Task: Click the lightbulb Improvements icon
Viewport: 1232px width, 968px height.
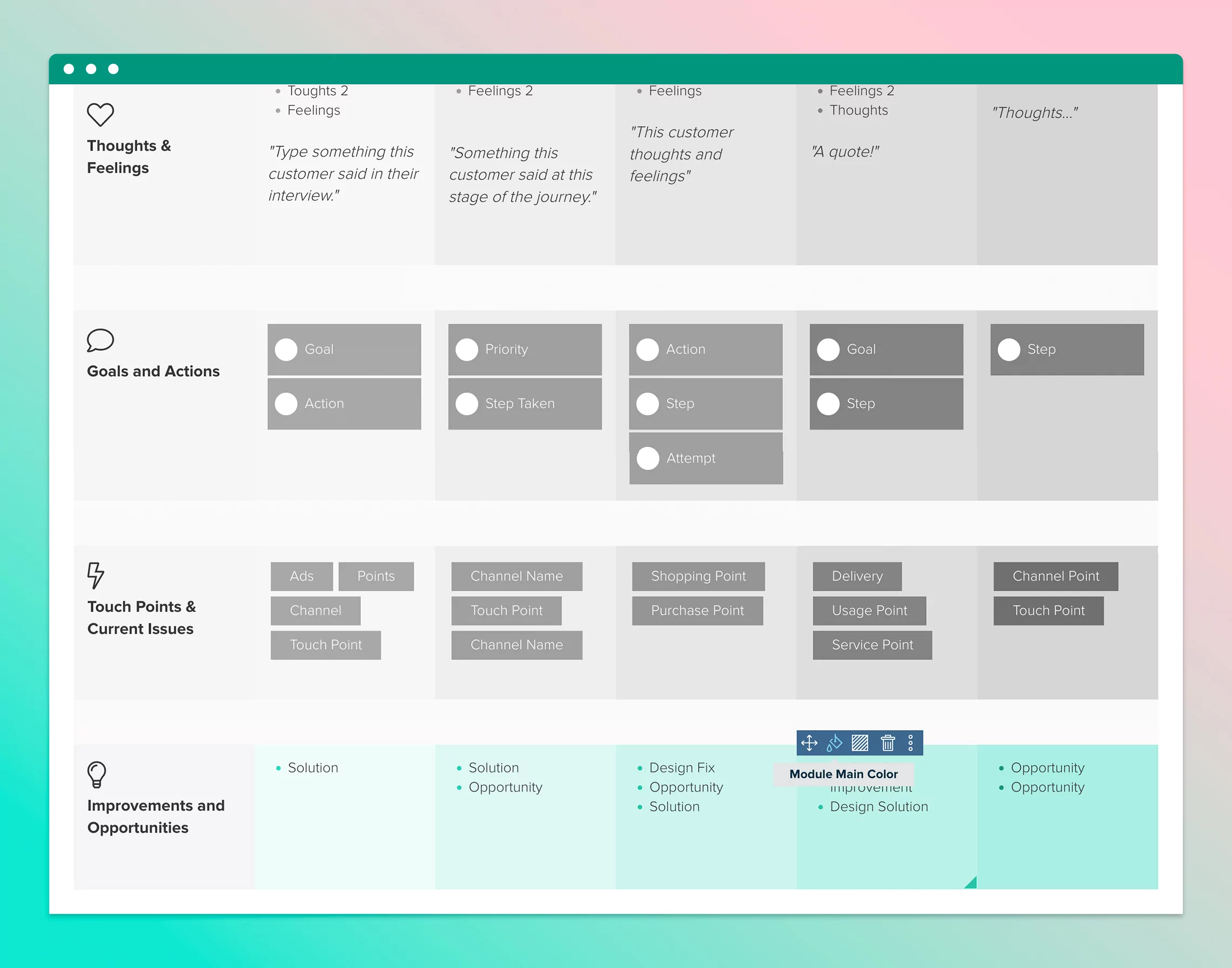Action: click(96, 774)
